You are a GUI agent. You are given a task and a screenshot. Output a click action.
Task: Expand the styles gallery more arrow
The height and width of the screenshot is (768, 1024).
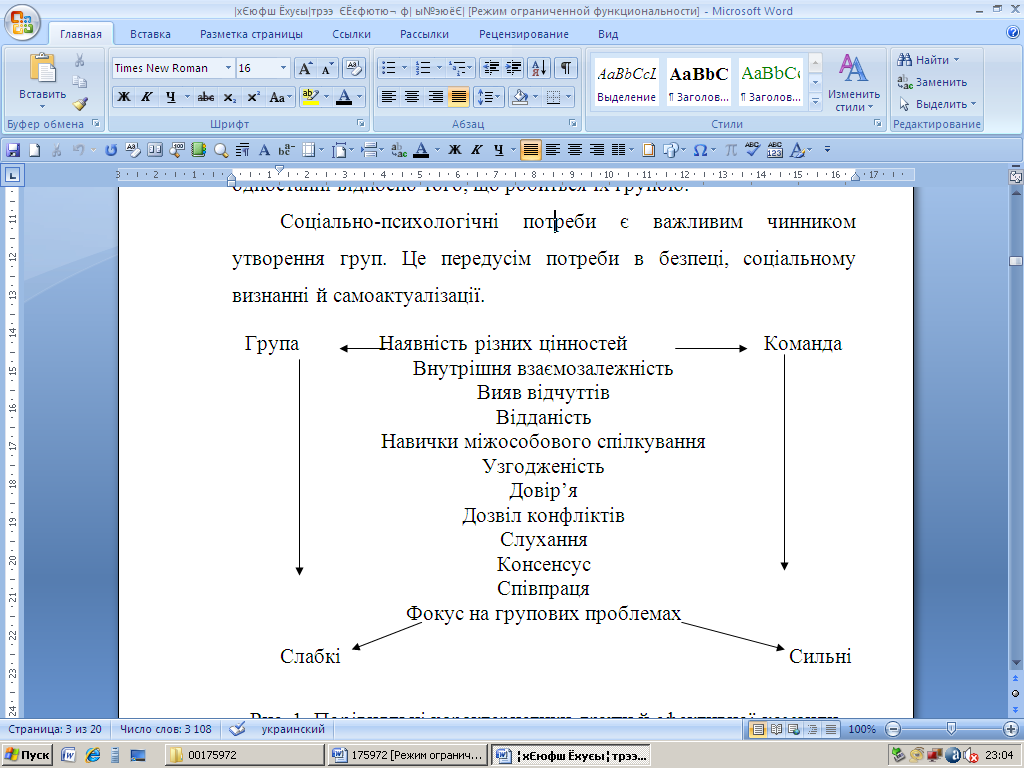pos(815,101)
